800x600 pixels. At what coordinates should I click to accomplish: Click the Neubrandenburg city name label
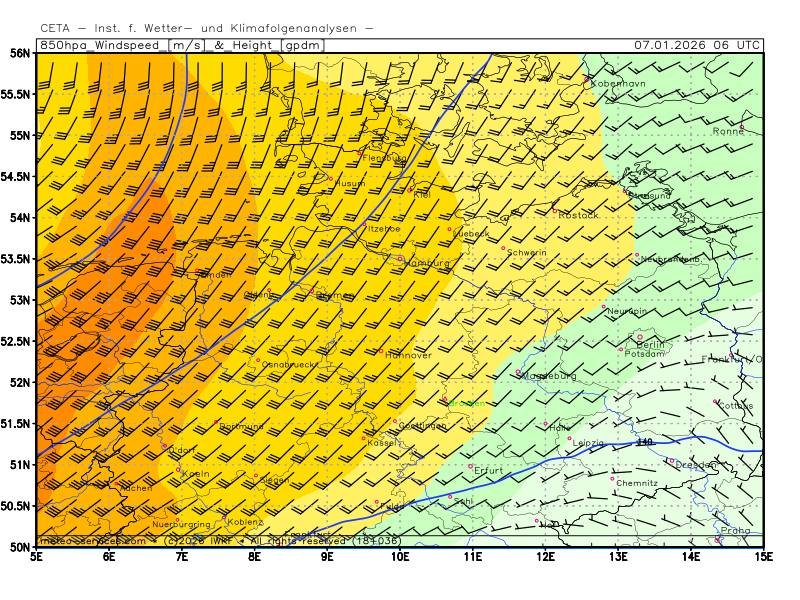coord(669,259)
